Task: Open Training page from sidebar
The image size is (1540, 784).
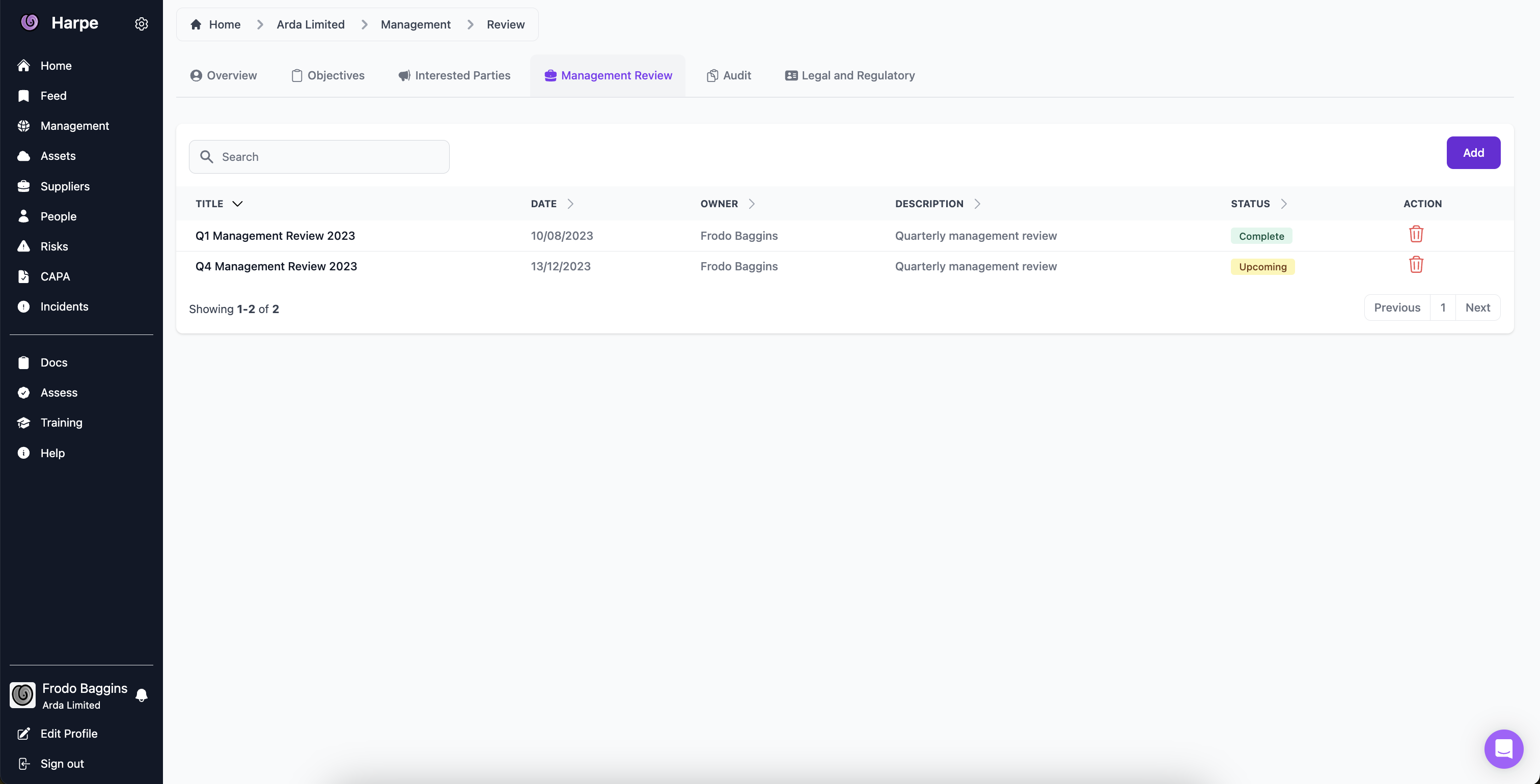Action: 61,423
